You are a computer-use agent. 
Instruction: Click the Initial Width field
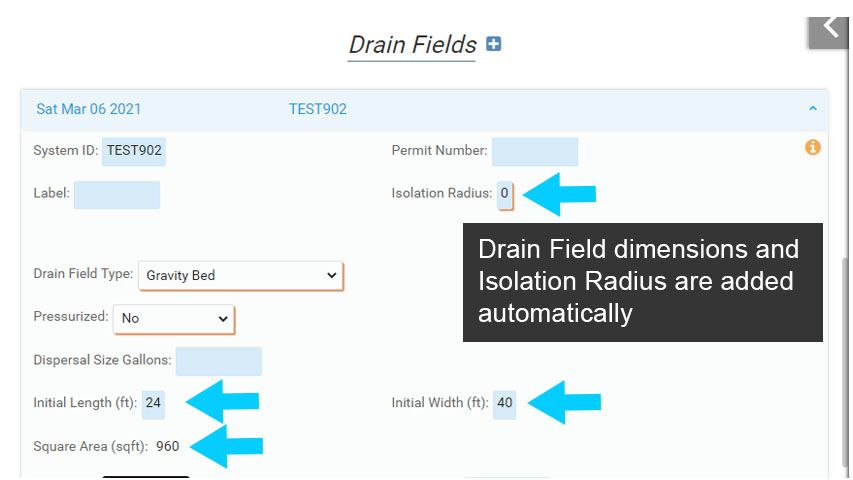[x=505, y=403]
